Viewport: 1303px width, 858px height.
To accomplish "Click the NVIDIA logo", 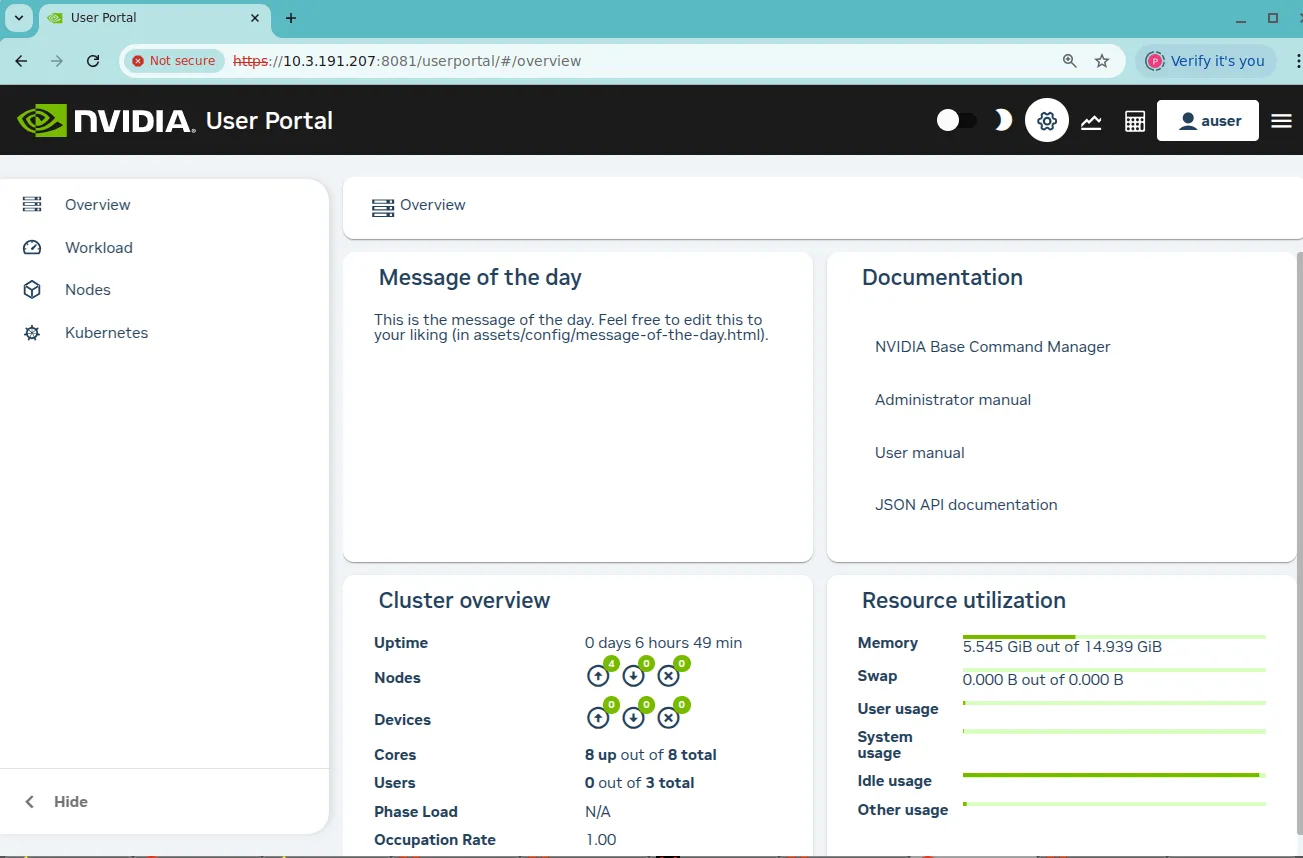I will [105, 121].
